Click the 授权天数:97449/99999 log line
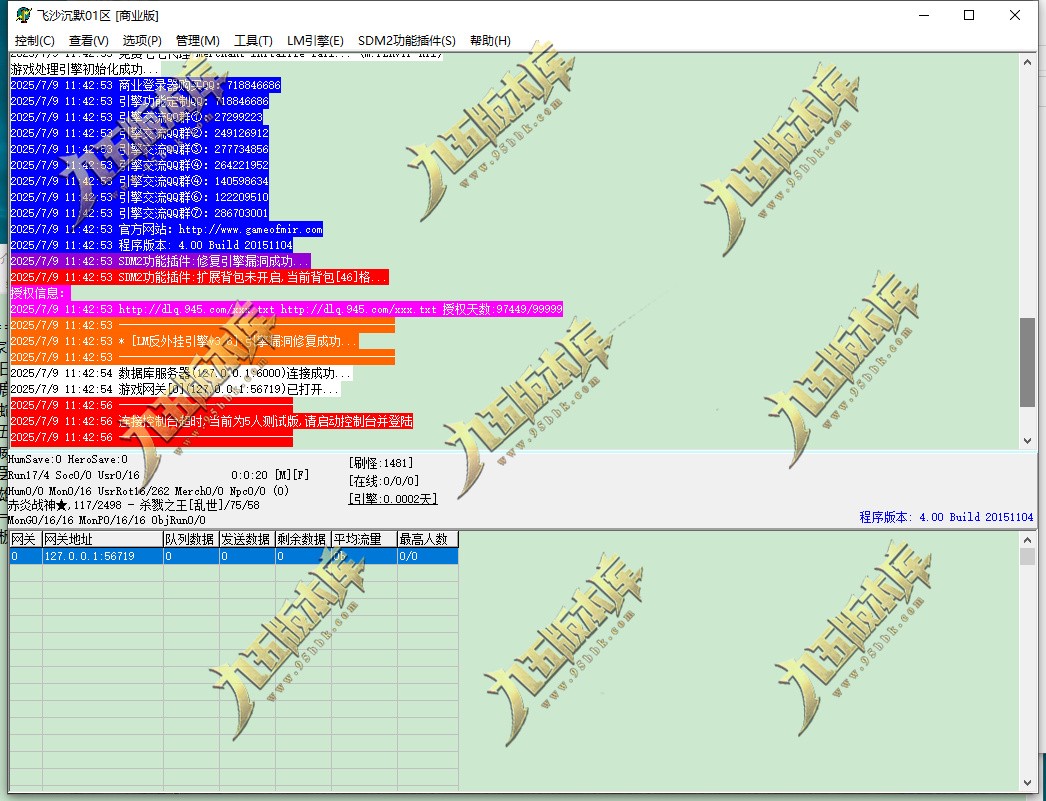 click(287, 309)
